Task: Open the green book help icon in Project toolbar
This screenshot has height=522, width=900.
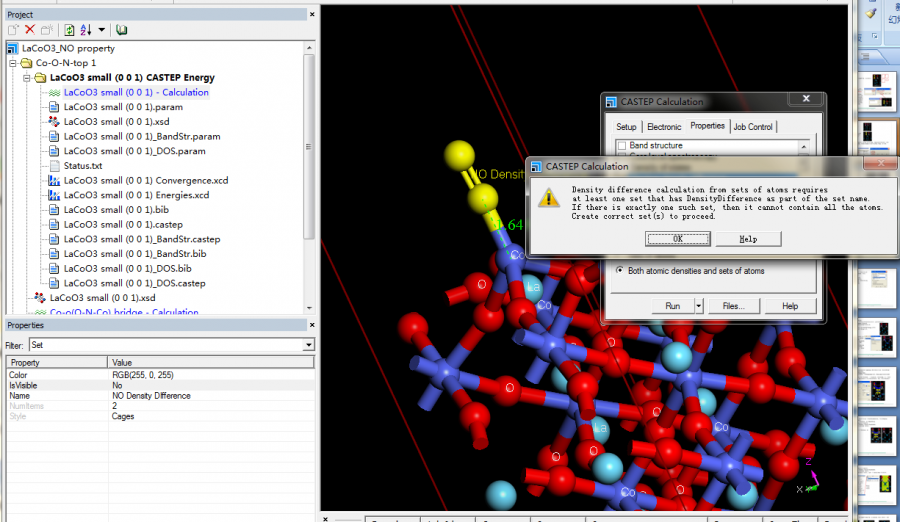Action: 121,30
